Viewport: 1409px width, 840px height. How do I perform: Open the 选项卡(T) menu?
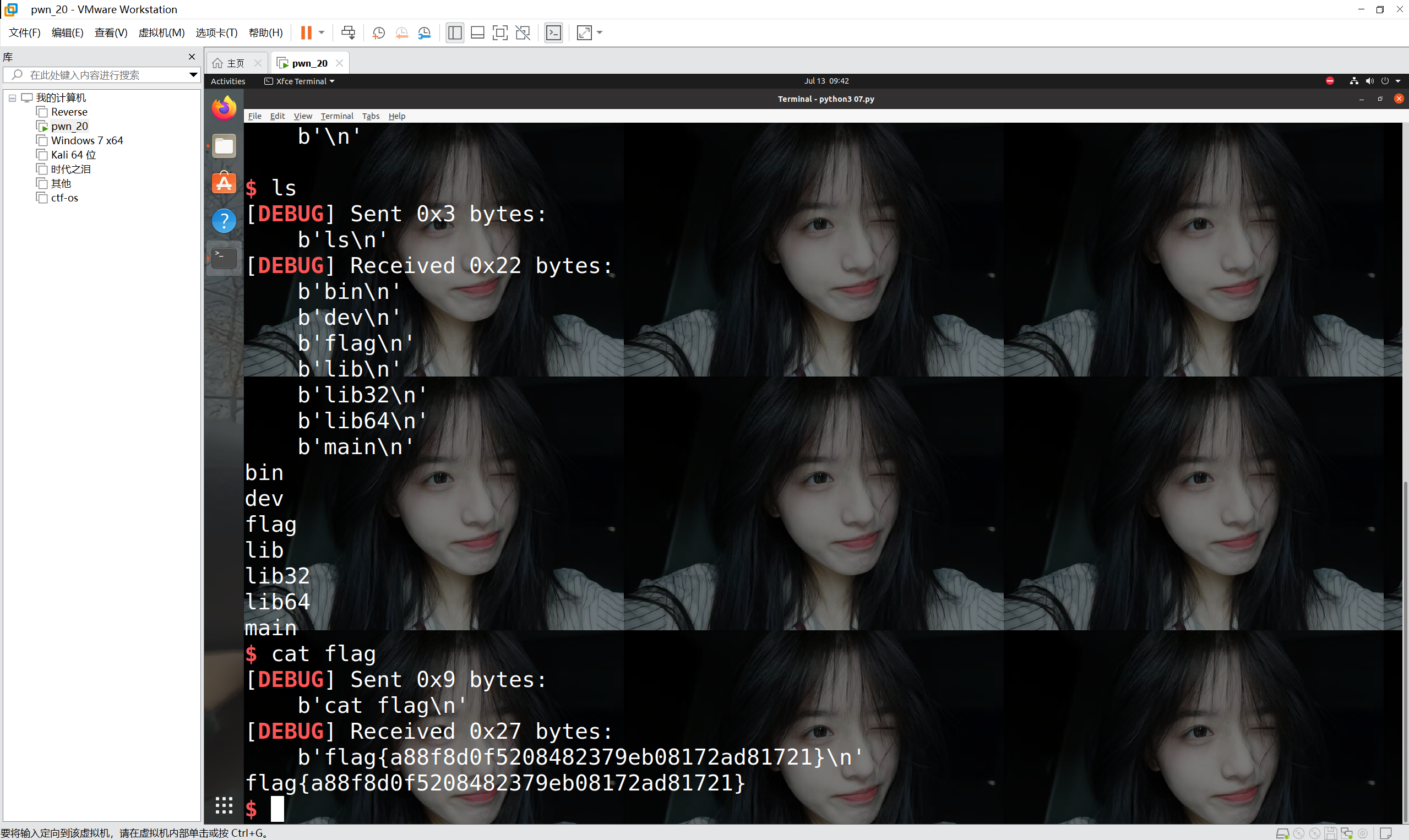pos(216,33)
